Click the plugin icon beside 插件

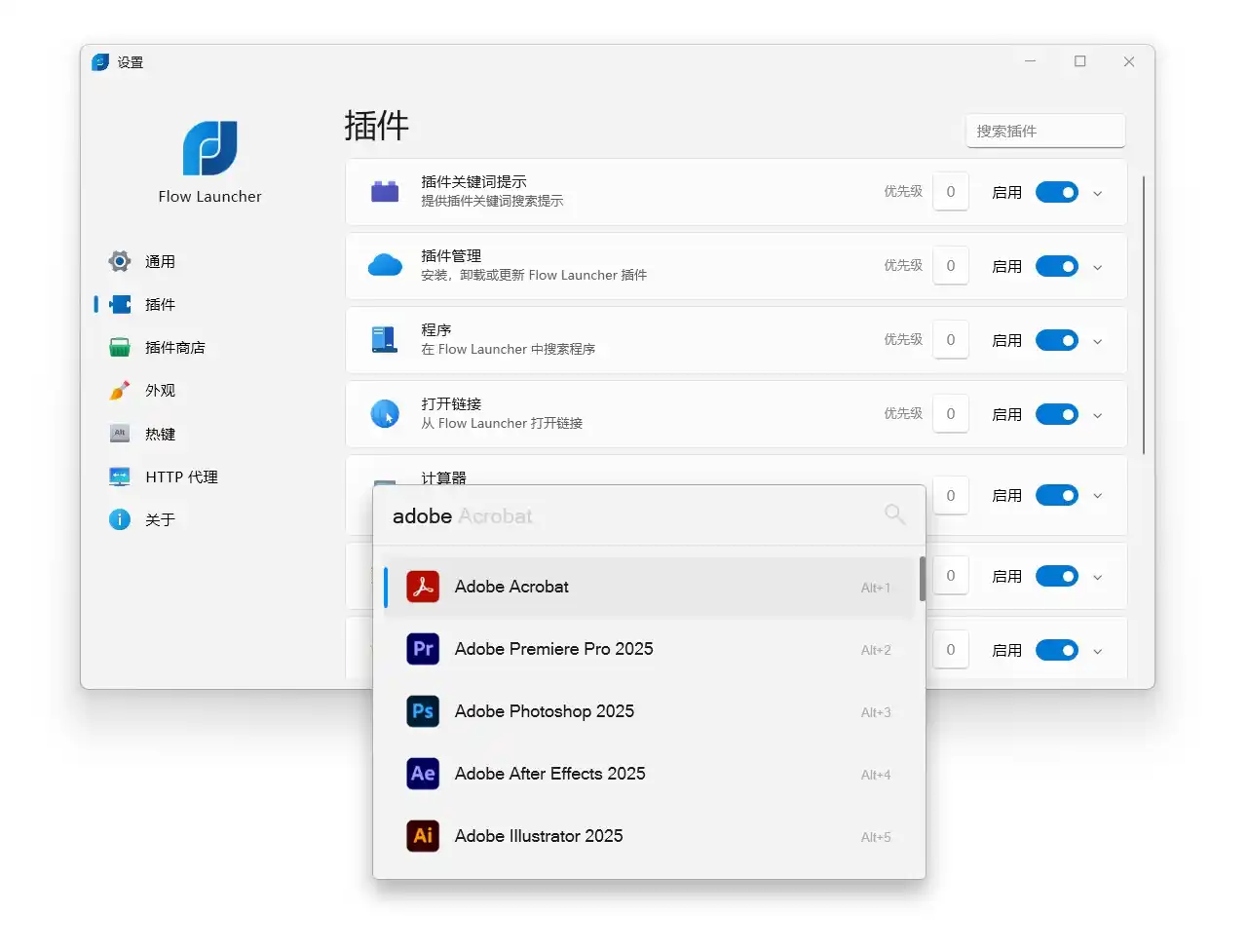pos(120,304)
